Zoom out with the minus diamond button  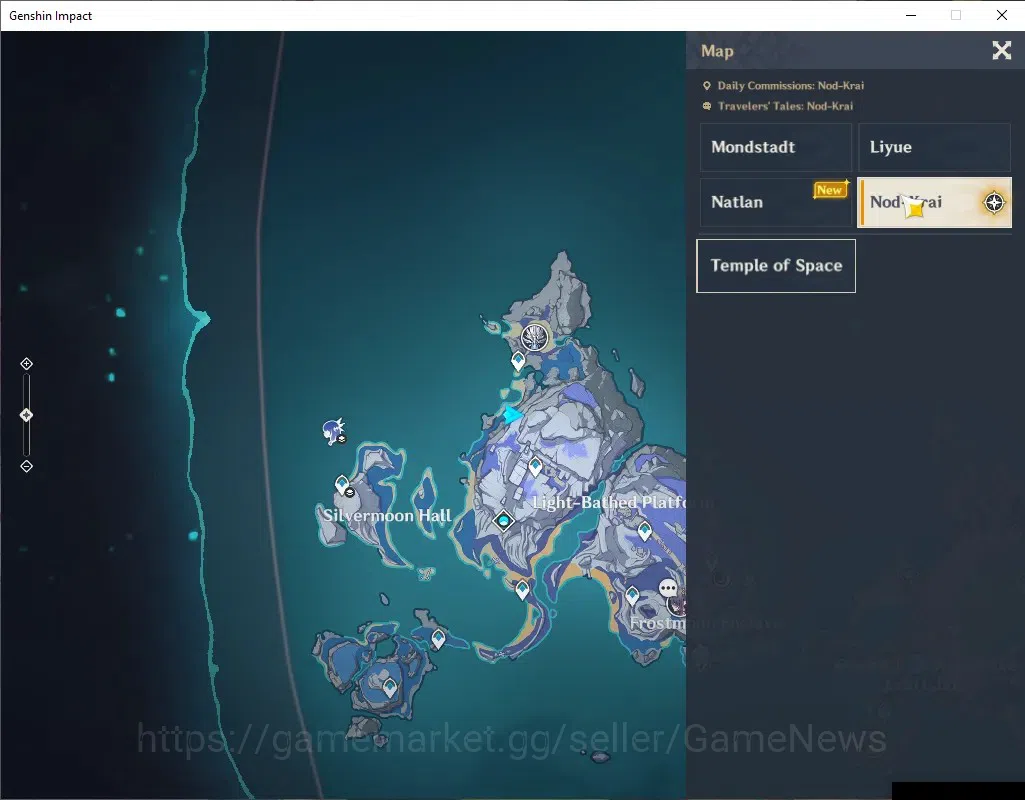[26, 466]
